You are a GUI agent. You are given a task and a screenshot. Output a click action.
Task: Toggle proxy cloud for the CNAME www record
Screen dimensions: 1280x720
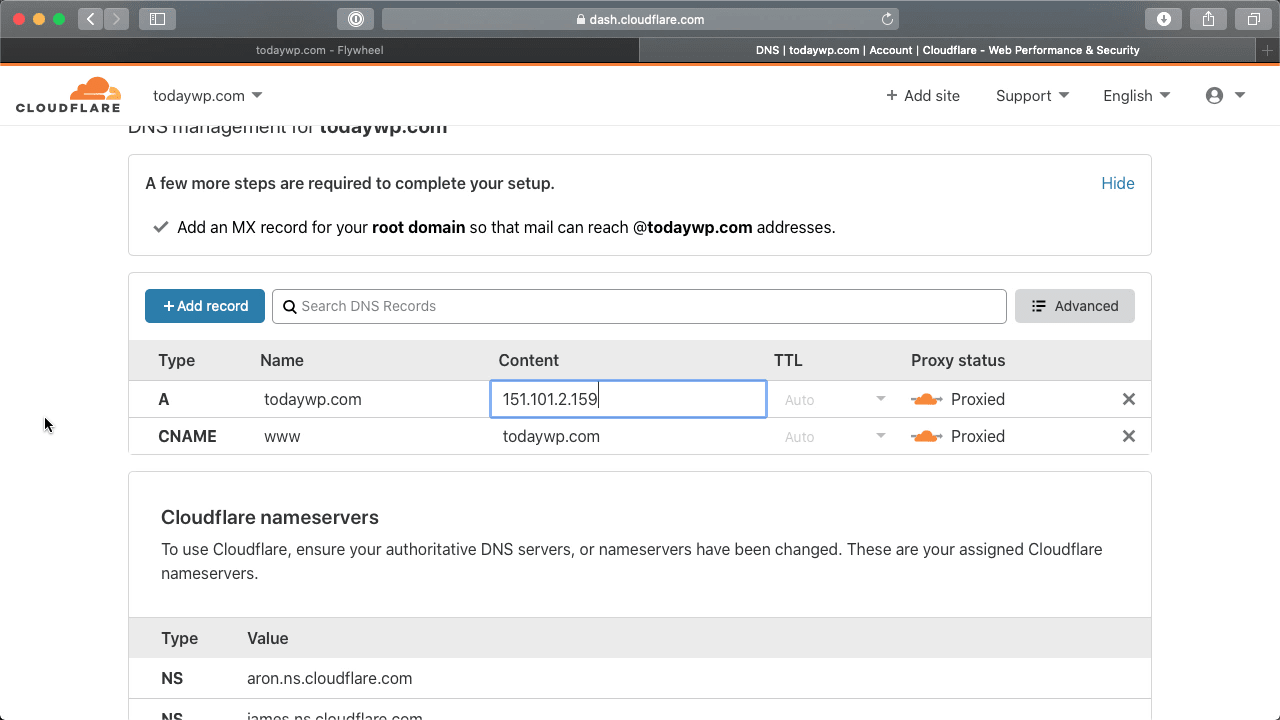click(927, 436)
